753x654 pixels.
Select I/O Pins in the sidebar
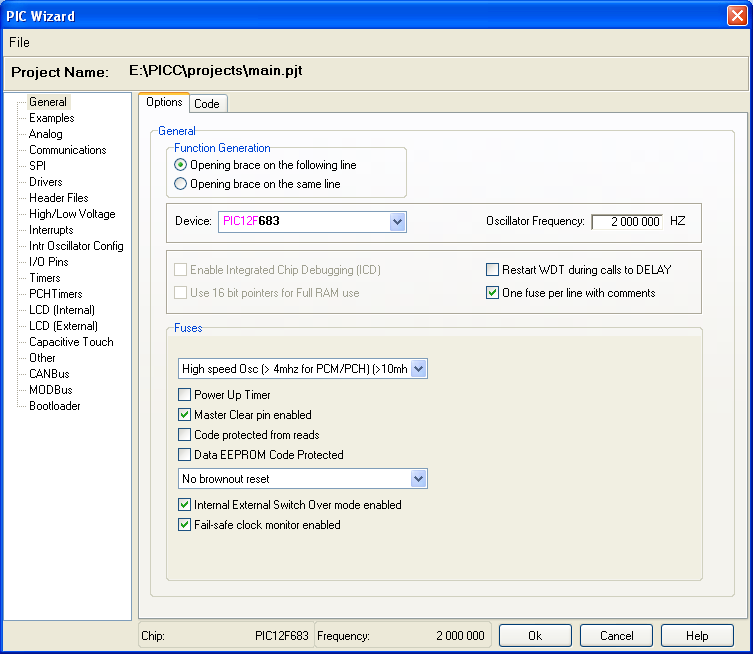[x=49, y=262]
